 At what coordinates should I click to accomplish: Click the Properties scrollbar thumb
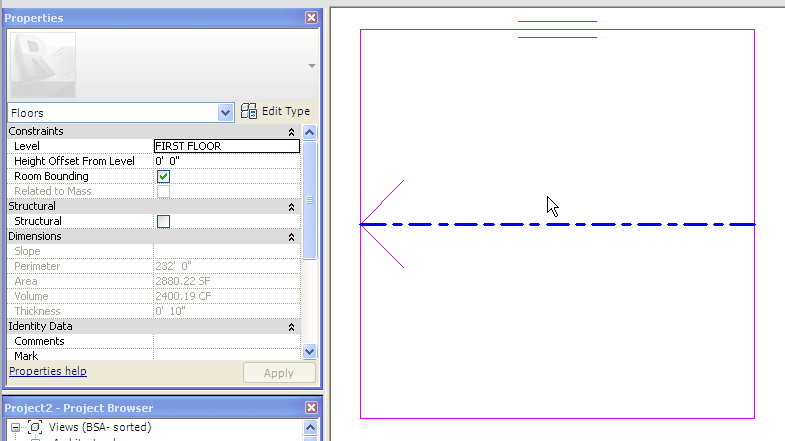309,200
